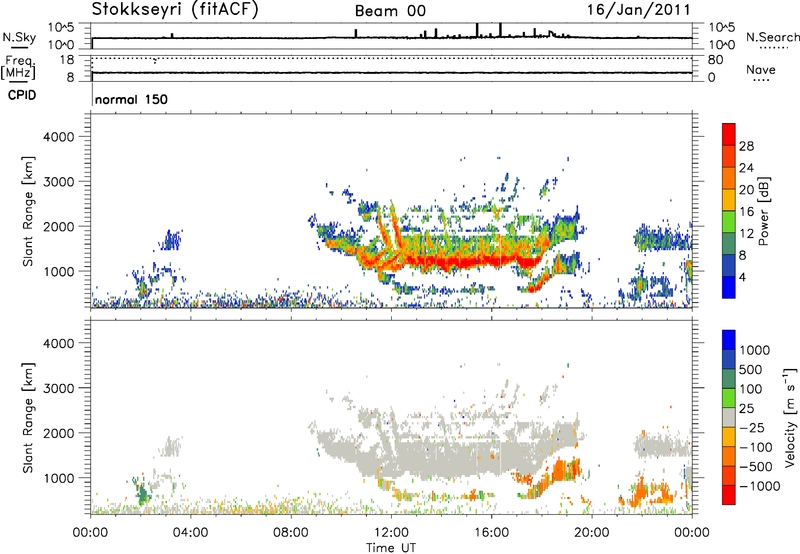Click the '10^5' label on the right of the N.Sky panel

pos(722,28)
